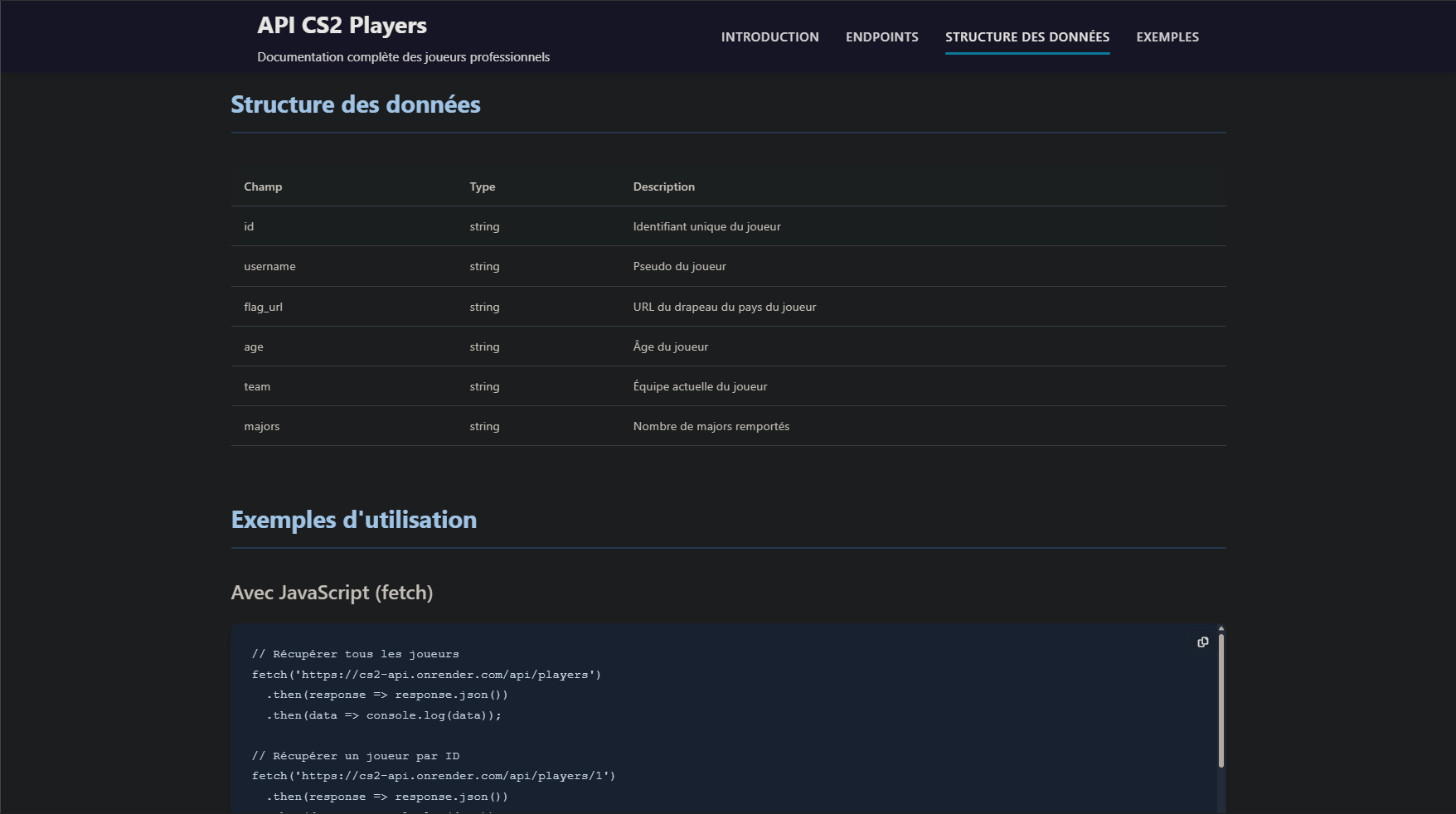
Task: Jump to the Exemples section
Action: (x=1167, y=37)
